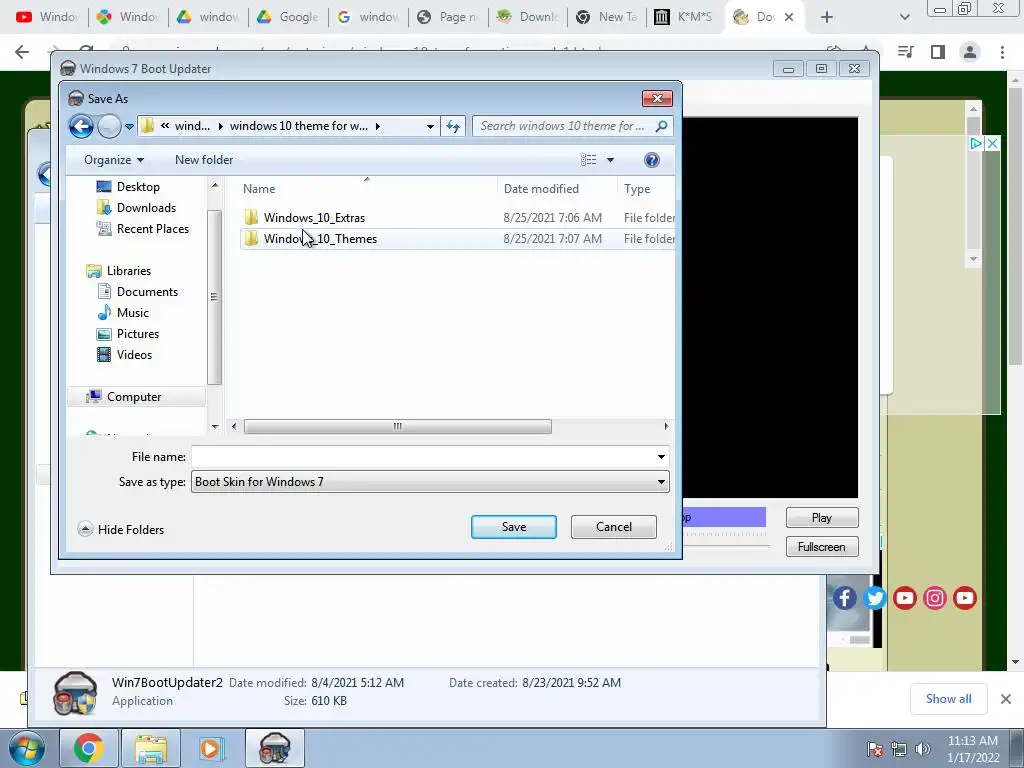
Task: Click the Action Center flag icon
Action: 875,748
